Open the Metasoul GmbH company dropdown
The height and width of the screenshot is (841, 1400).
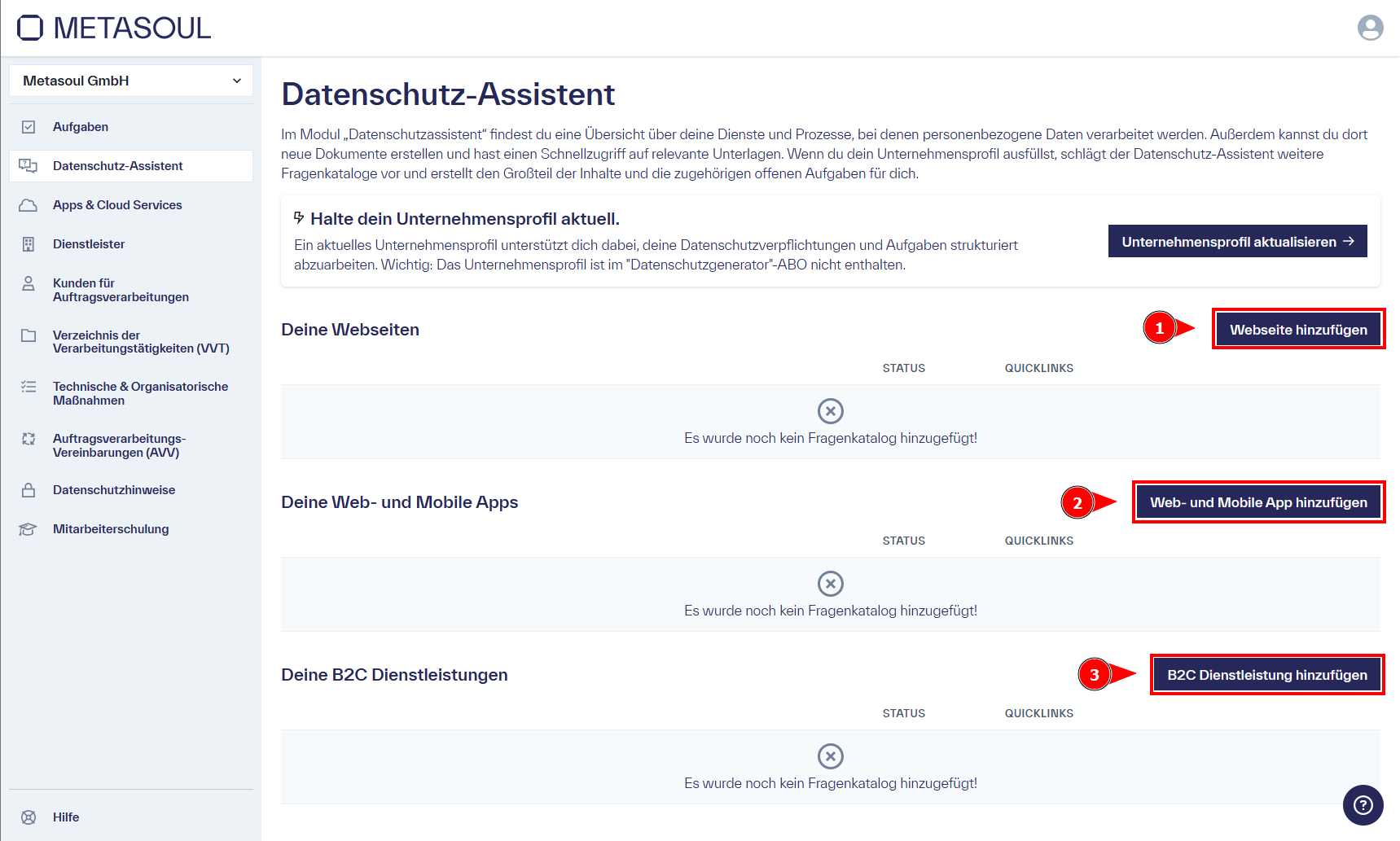(x=130, y=81)
